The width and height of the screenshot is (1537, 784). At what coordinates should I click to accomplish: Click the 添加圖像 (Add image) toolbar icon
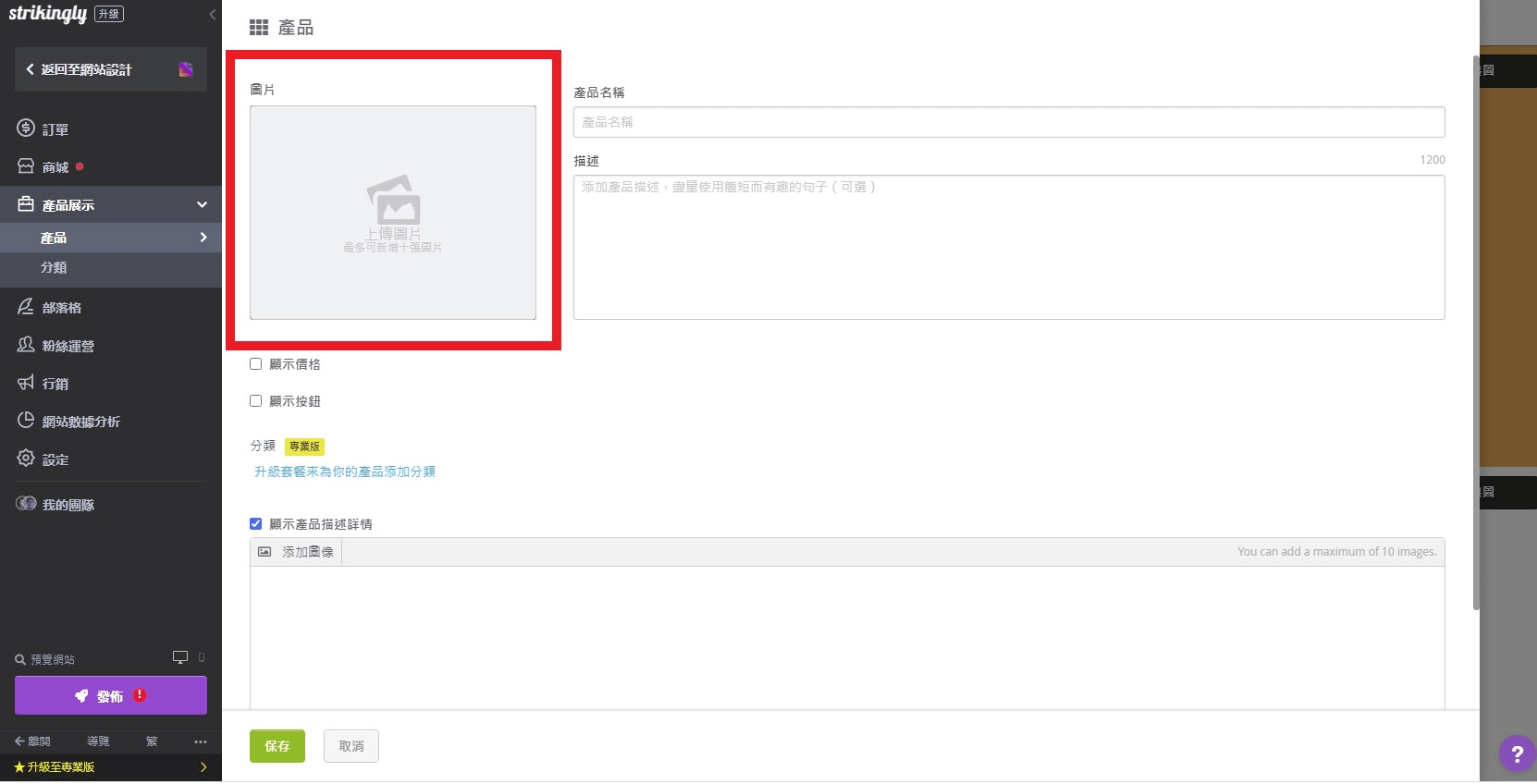(264, 552)
